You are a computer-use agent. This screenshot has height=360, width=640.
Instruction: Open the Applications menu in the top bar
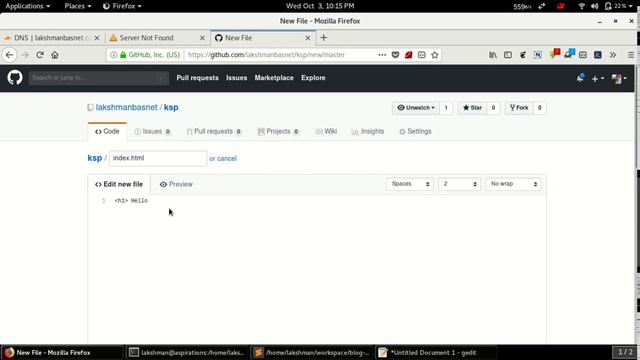pyautogui.click(x=27, y=6)
